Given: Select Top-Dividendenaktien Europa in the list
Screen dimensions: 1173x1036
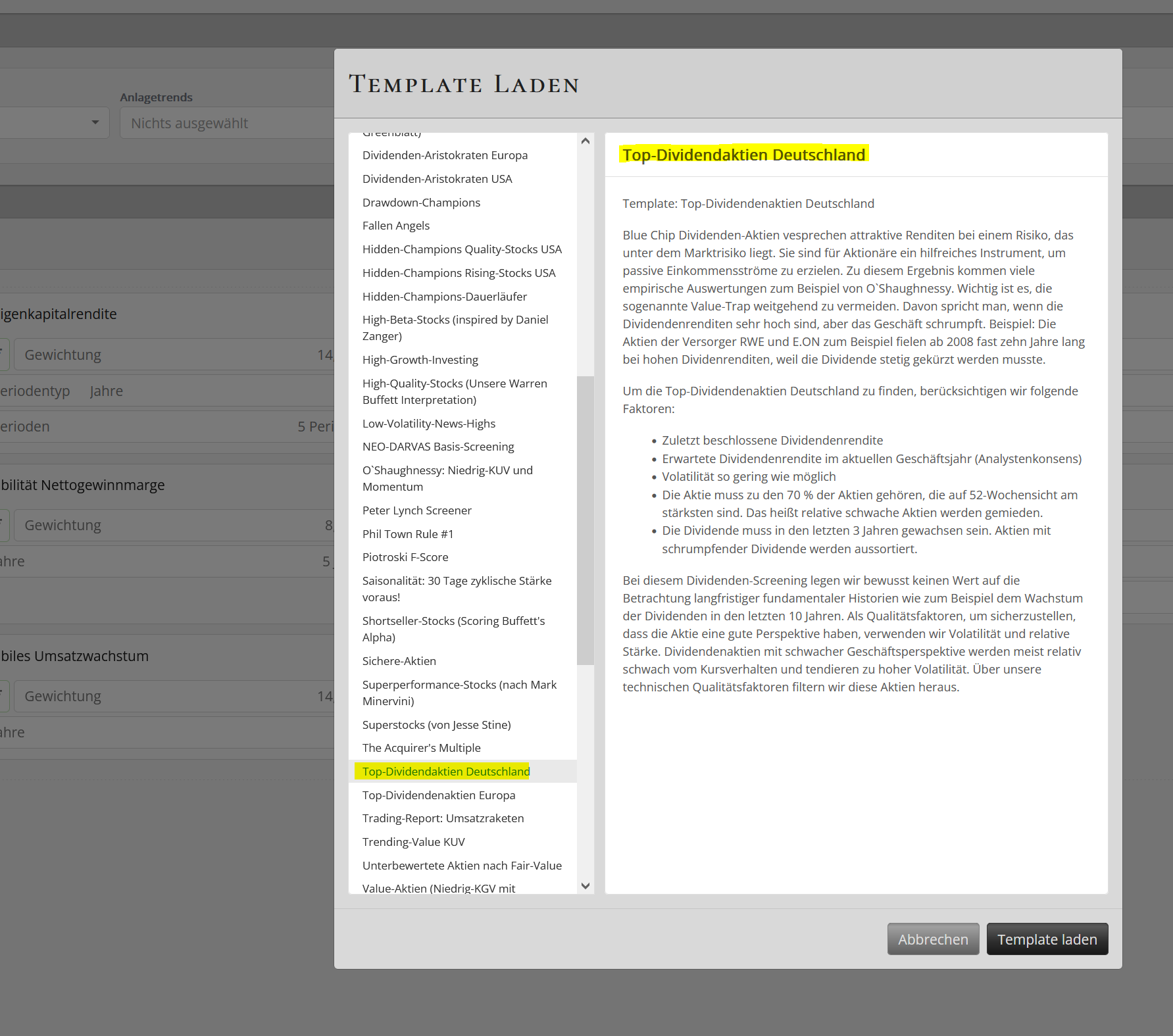Looking at the screenshot, I should (438, 795).
